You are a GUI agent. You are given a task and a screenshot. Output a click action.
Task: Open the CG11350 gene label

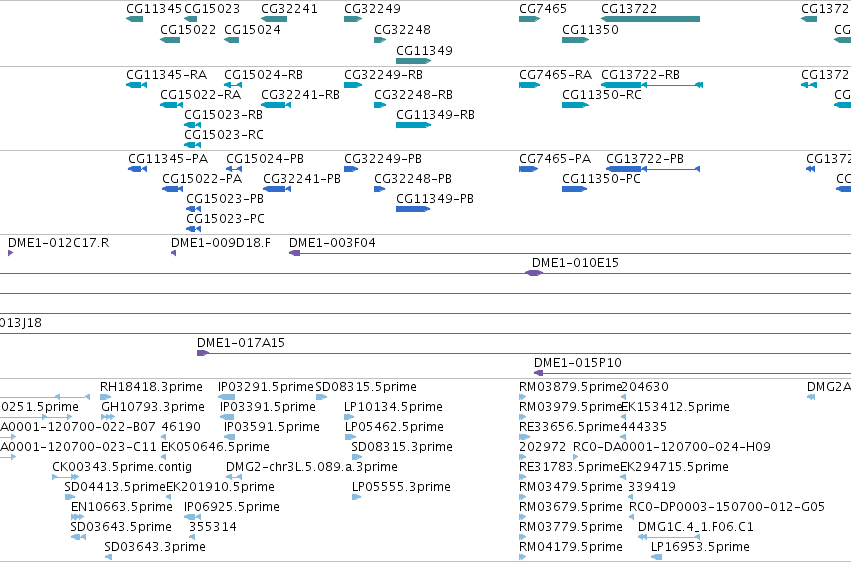click(590, 29)
